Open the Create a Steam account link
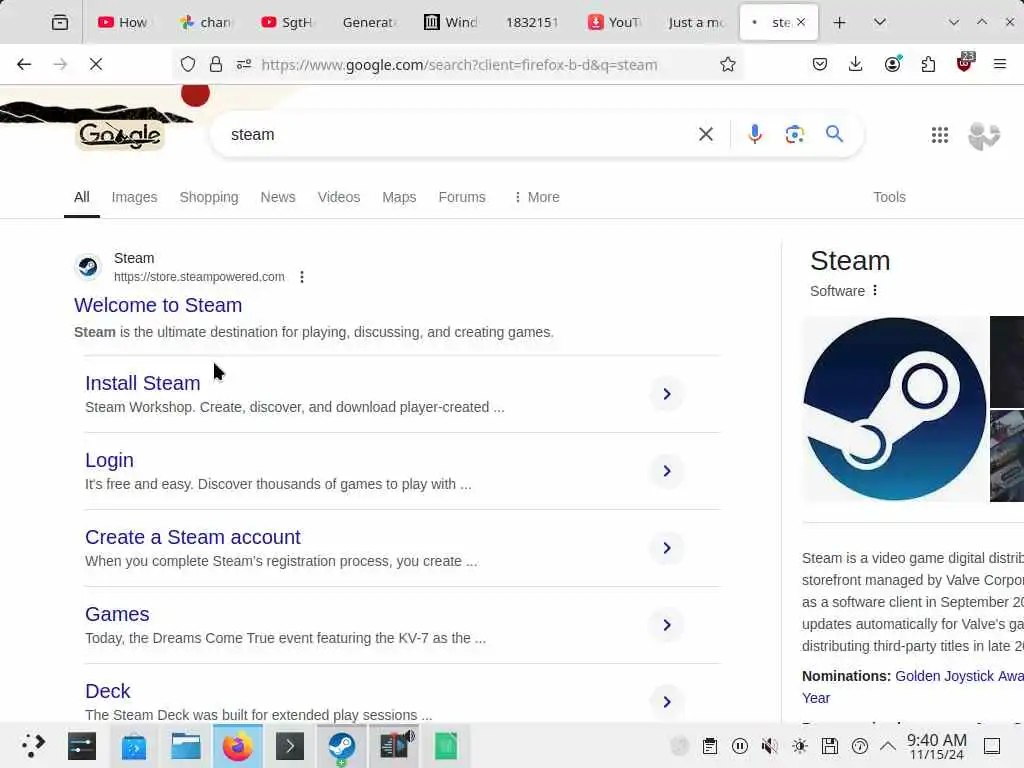This screenshot has width=1024, height=768. [x=193, y=537]
